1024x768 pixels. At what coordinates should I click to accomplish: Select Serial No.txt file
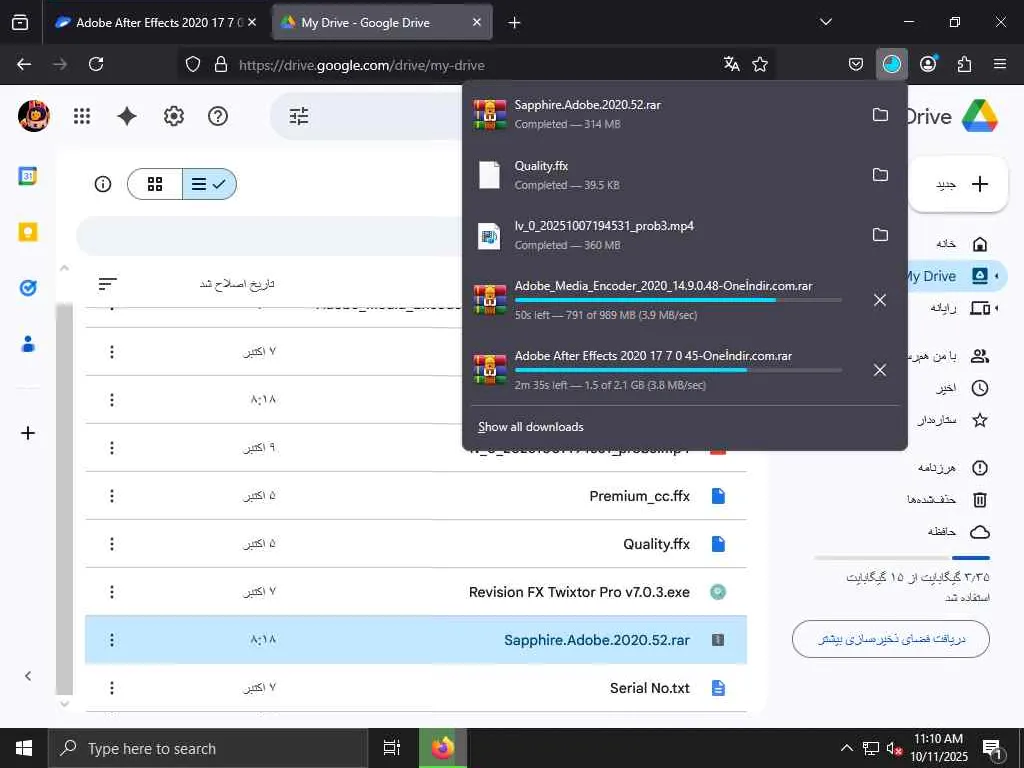(416, 688)
